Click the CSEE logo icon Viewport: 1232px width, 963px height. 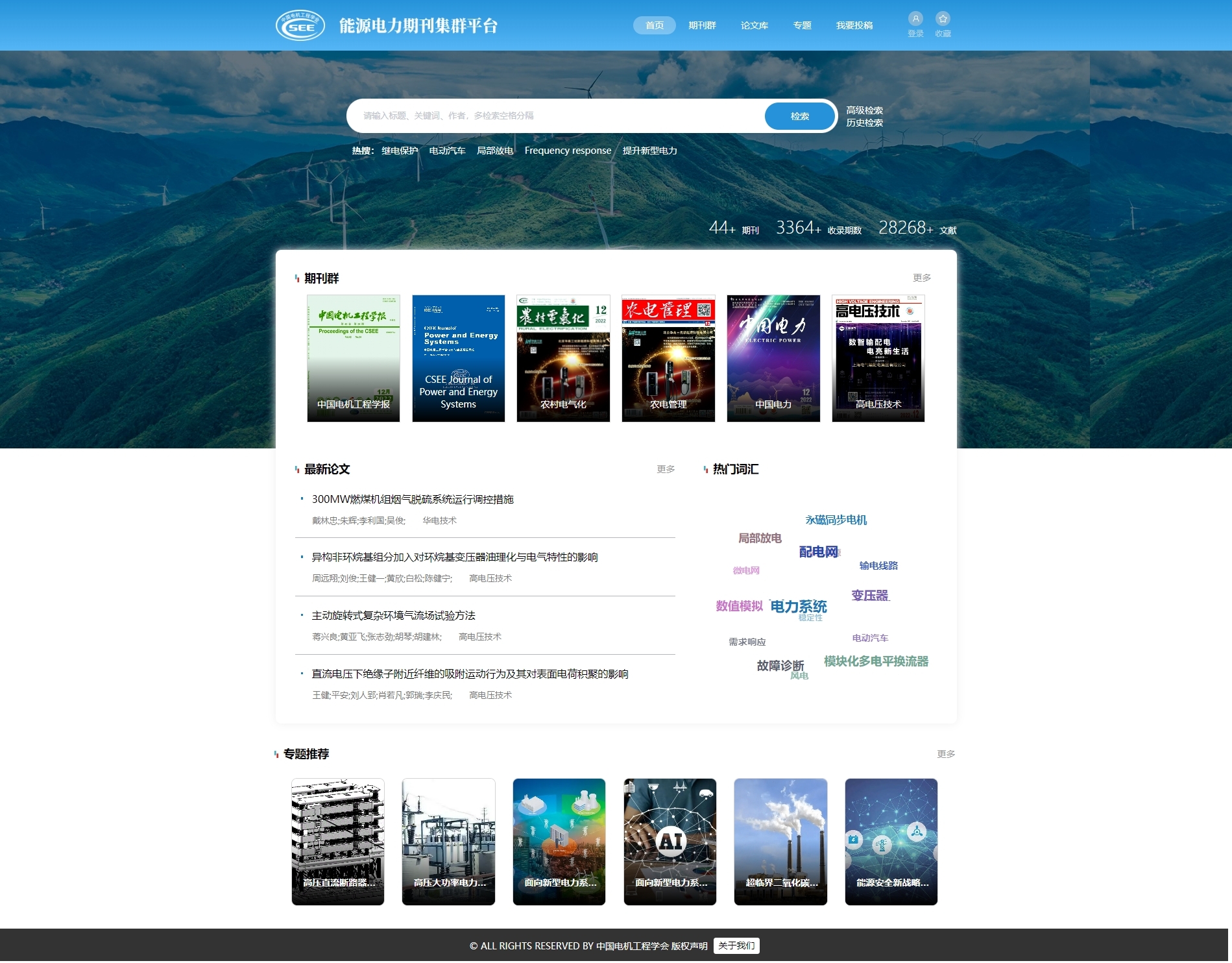tap(300, 25)
